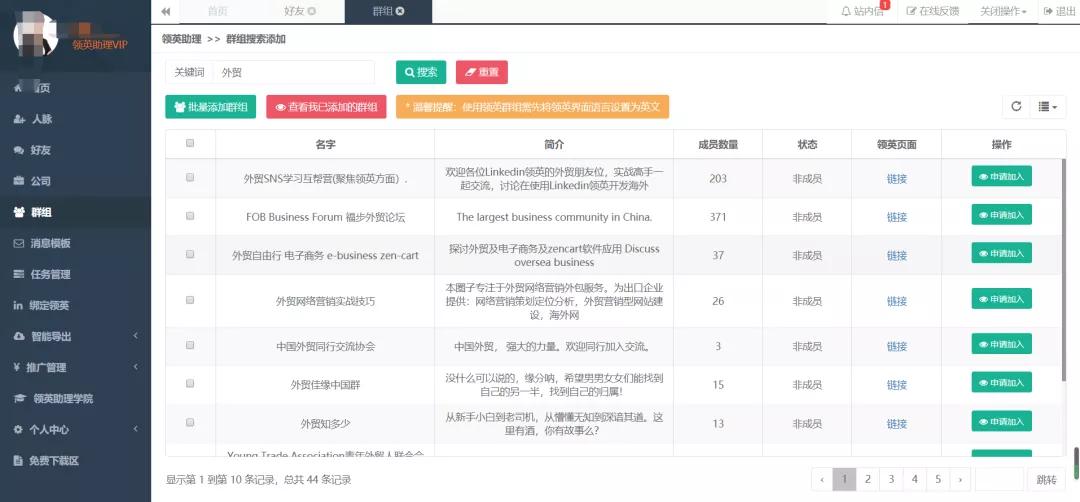Click the table vertical scrollbar

[1063, 269]
